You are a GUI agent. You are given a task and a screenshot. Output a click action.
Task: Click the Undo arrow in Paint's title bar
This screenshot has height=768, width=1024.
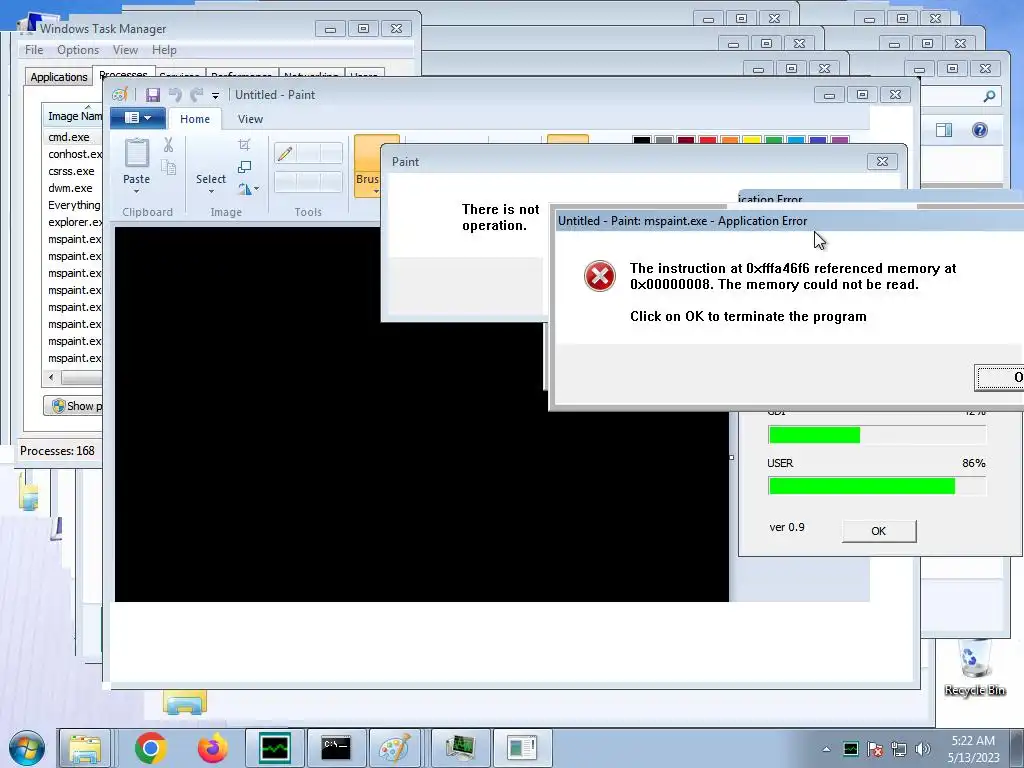pyautogui.click(x=175, y=95)
